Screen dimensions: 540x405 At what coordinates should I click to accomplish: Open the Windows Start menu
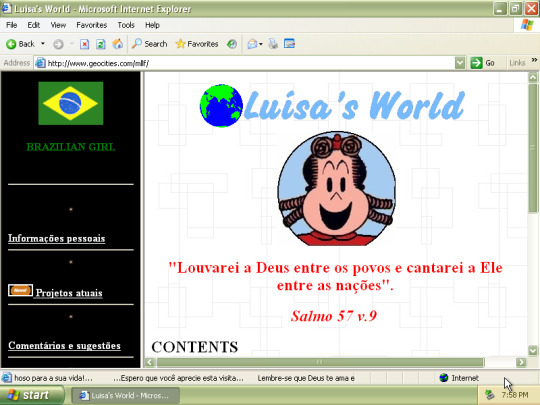coord(32,395)
